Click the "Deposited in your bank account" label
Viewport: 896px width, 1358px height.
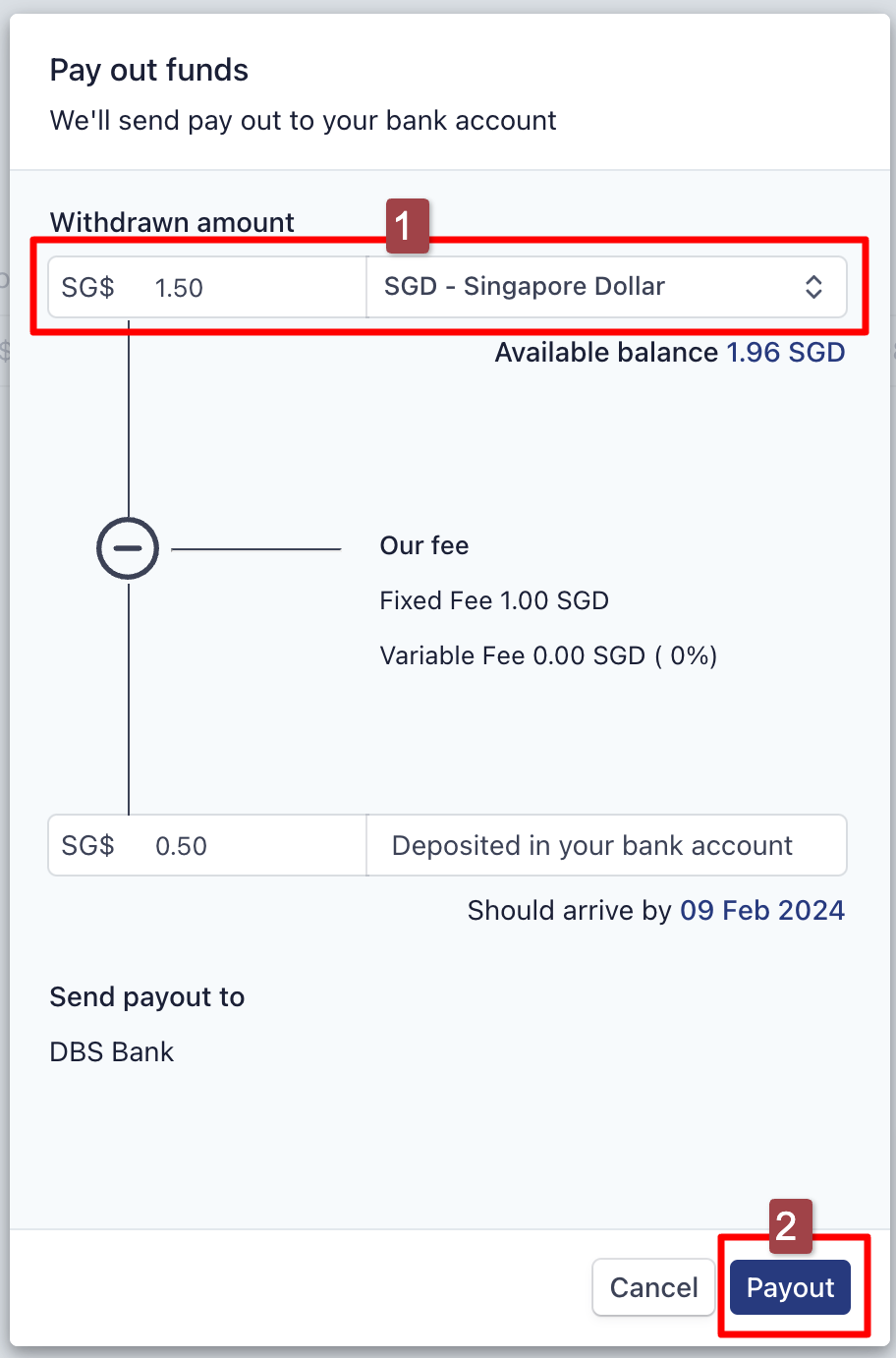[592, 846]
